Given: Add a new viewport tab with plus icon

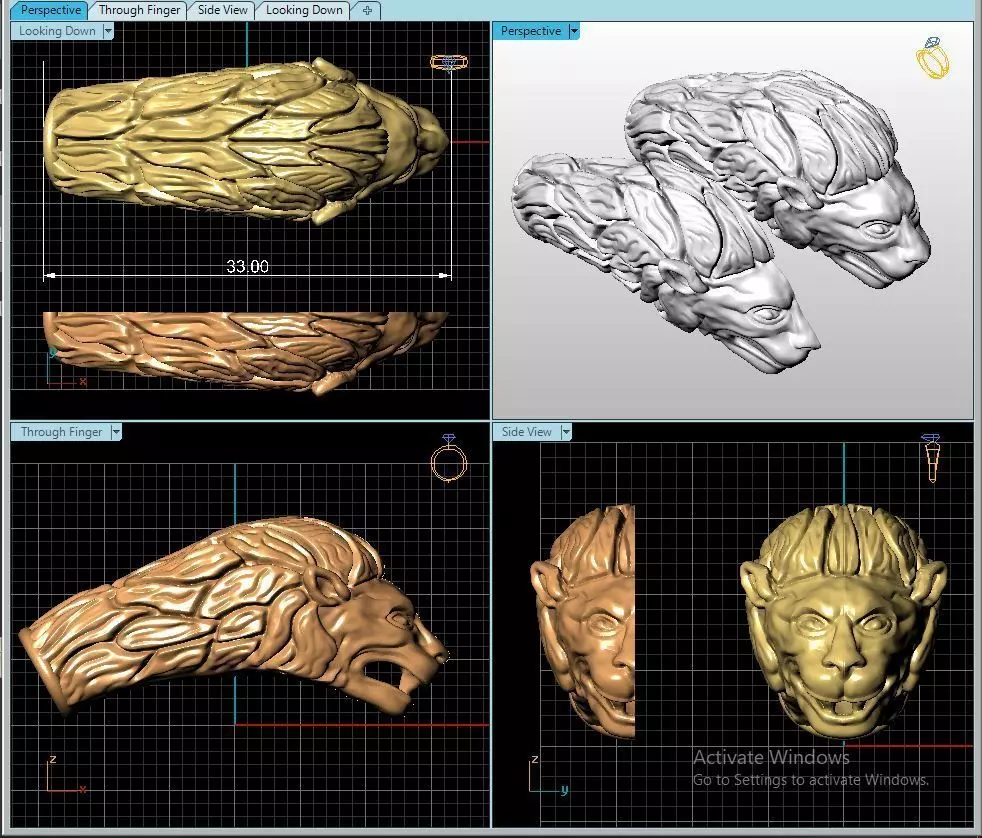Looking at the screenshot, I should [x=367, y=10].
